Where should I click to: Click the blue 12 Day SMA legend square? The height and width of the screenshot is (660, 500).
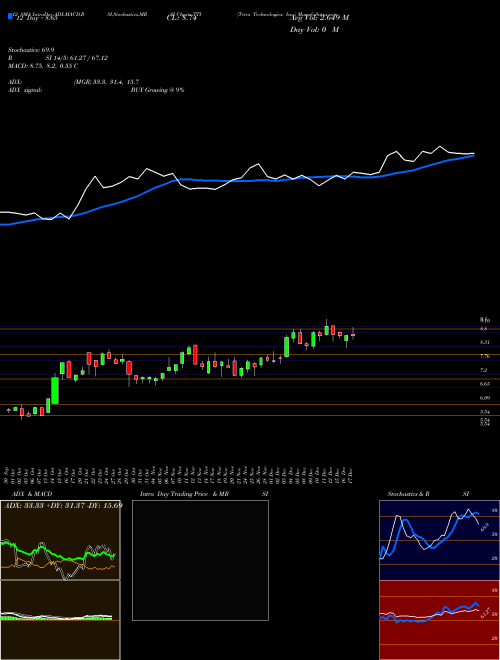(x=10, y=17)
